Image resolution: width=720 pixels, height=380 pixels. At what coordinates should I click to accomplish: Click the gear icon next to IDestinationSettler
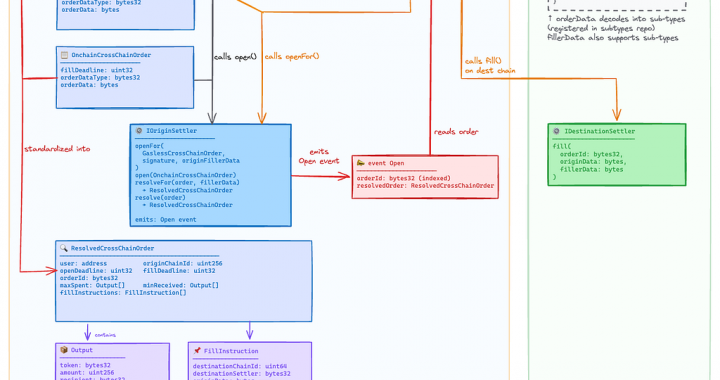click(x=557, y=131)
